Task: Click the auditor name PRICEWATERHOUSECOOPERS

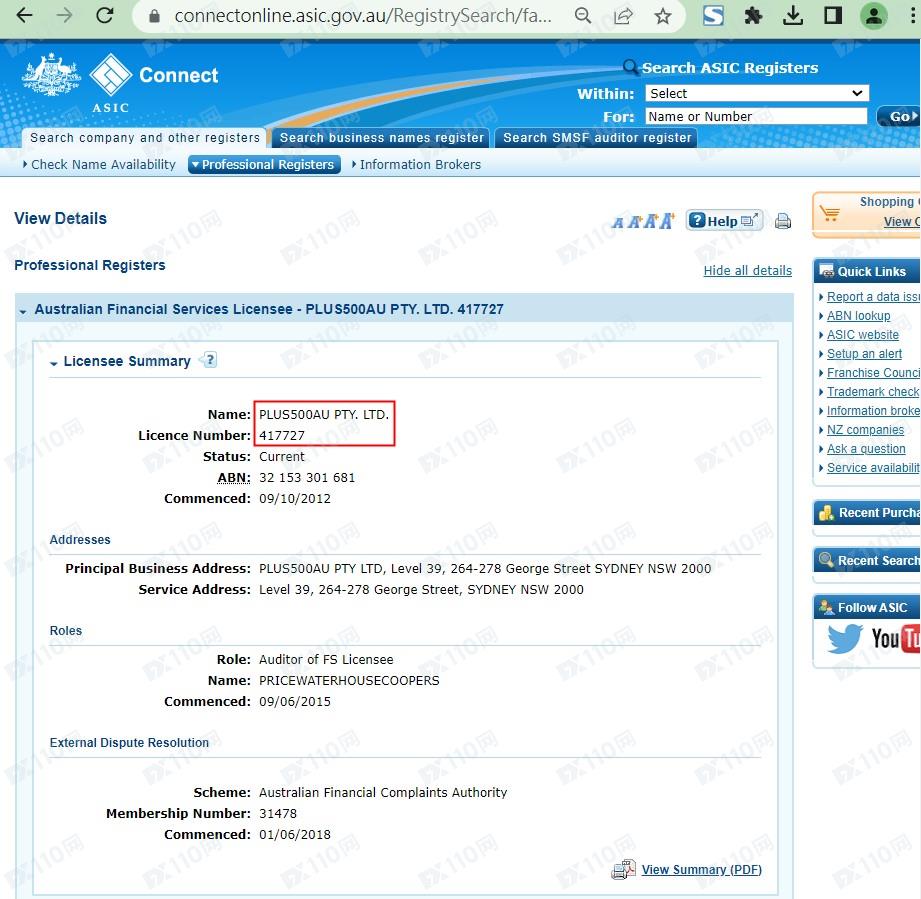Action: [x=349, y=680]
